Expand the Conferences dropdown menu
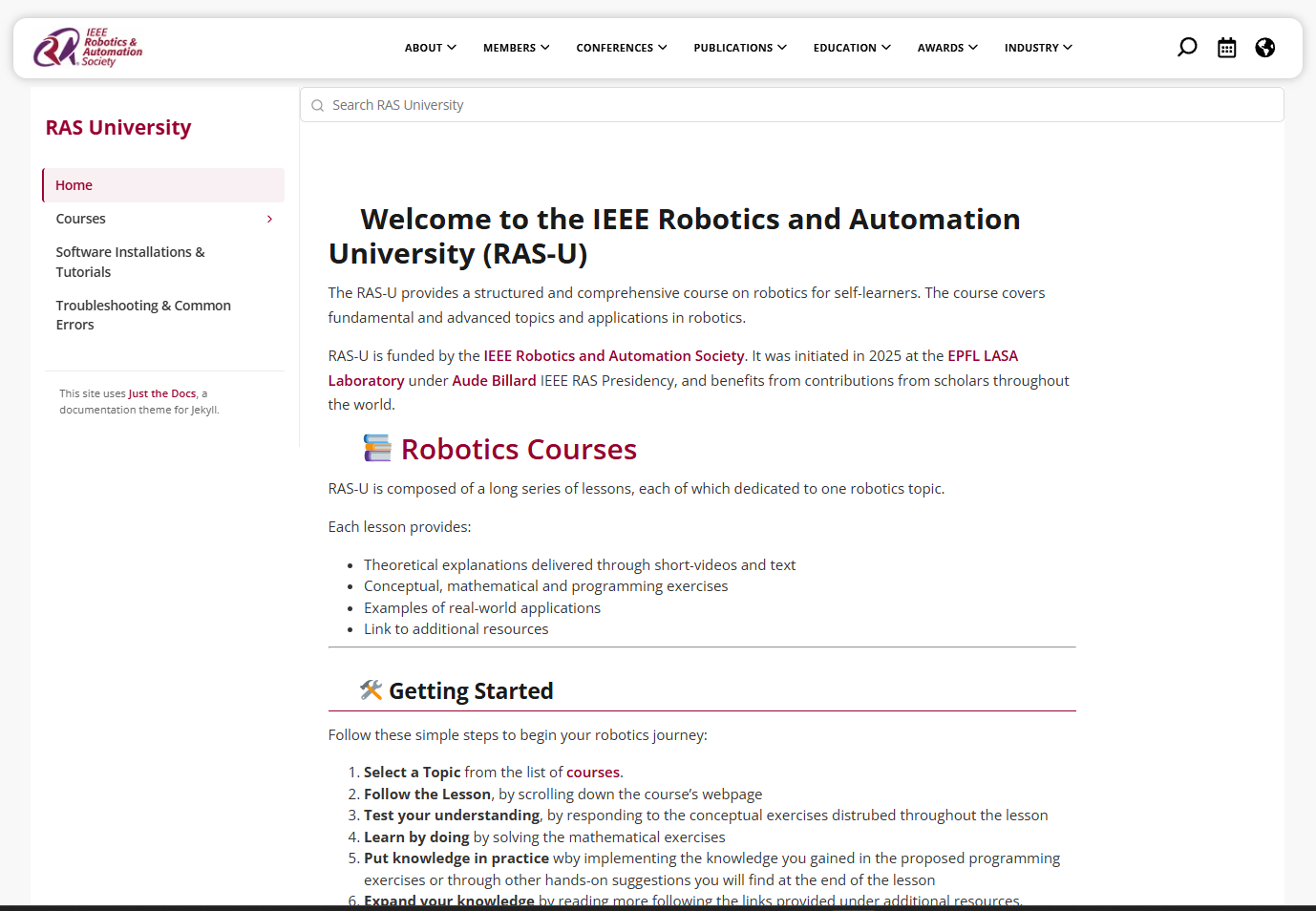The height and width of the screenshot is (911, 1316). [x=622, y=48]
